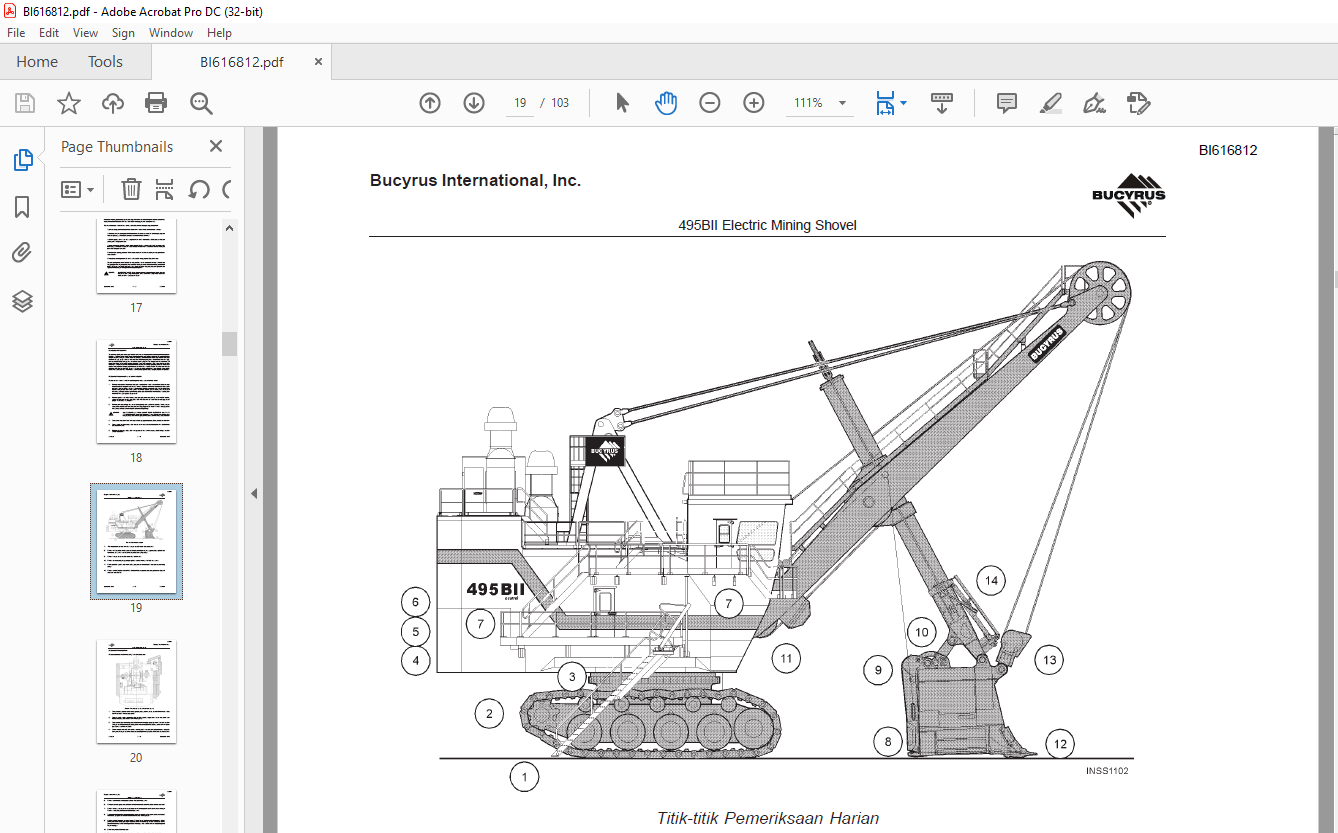This screenshot has width=1338, height=833.
Task: Select page 17 thumbnail
Action: pos(136,256)
